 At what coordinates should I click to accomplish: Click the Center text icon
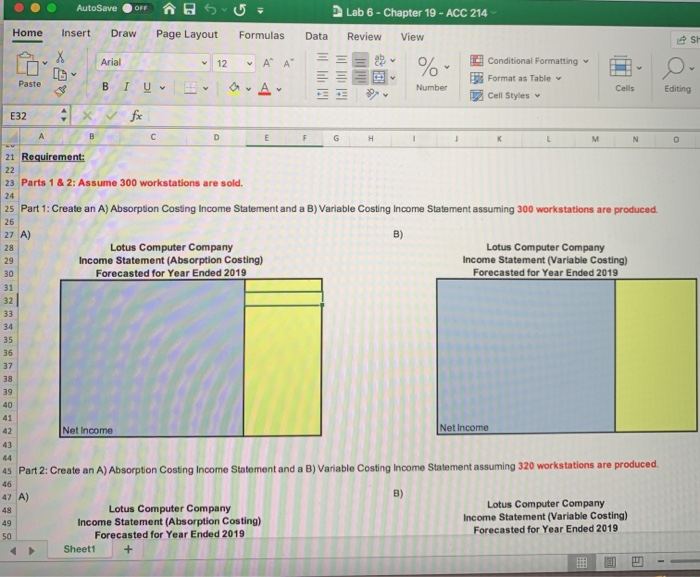click(341, 77)
